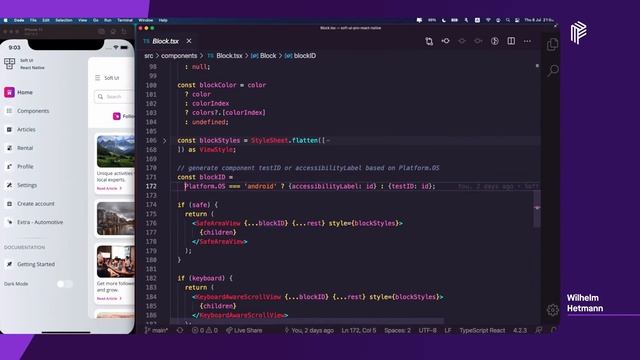
Task: Open the Window menu
Action: [x=146, y=20]
